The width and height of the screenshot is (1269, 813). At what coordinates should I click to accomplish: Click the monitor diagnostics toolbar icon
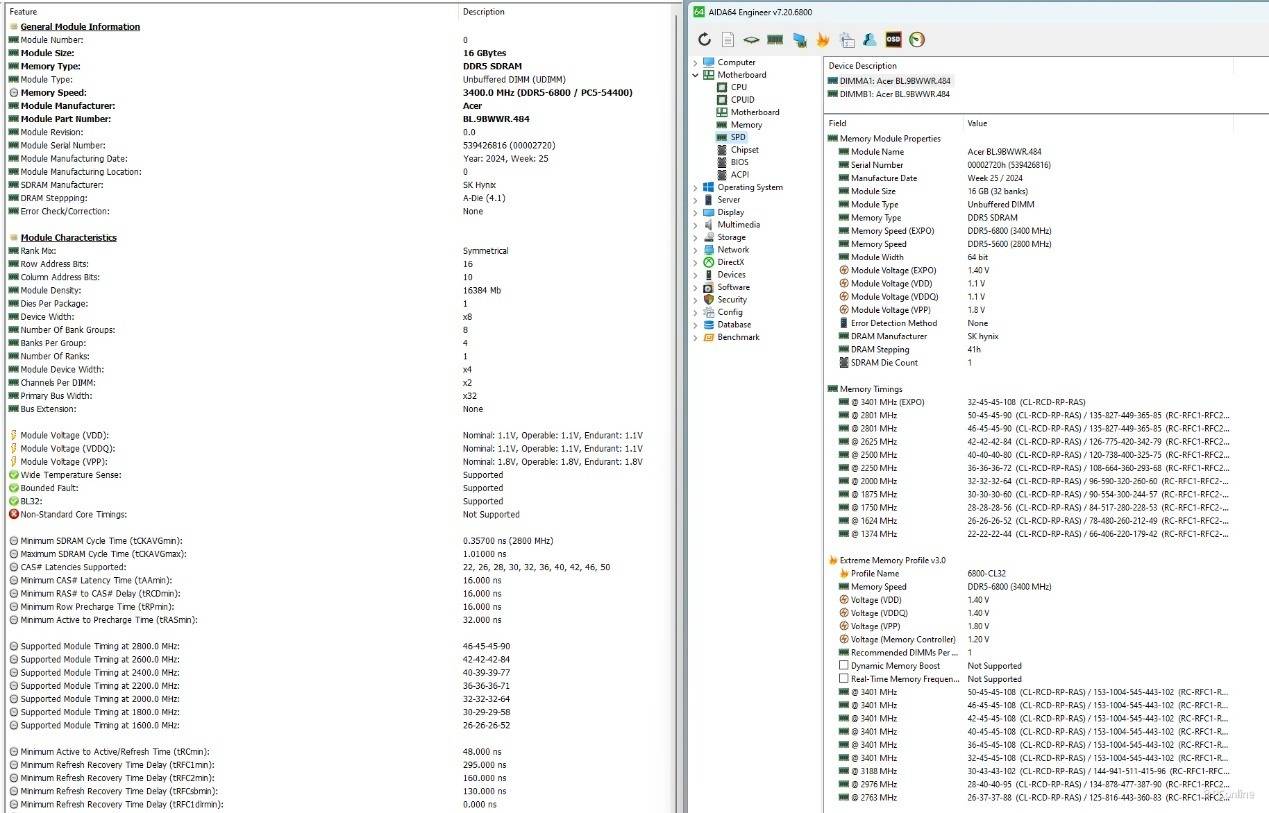(799, 40)
